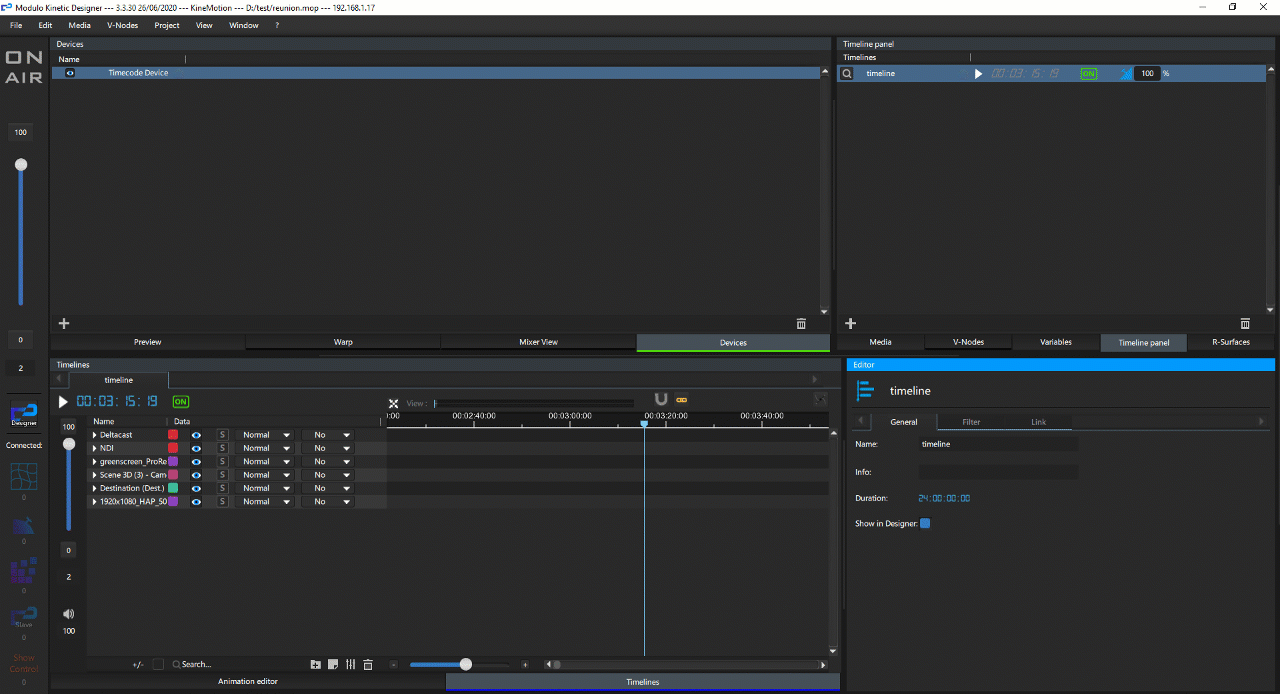Click the Name field in Editor

[998, 444]
